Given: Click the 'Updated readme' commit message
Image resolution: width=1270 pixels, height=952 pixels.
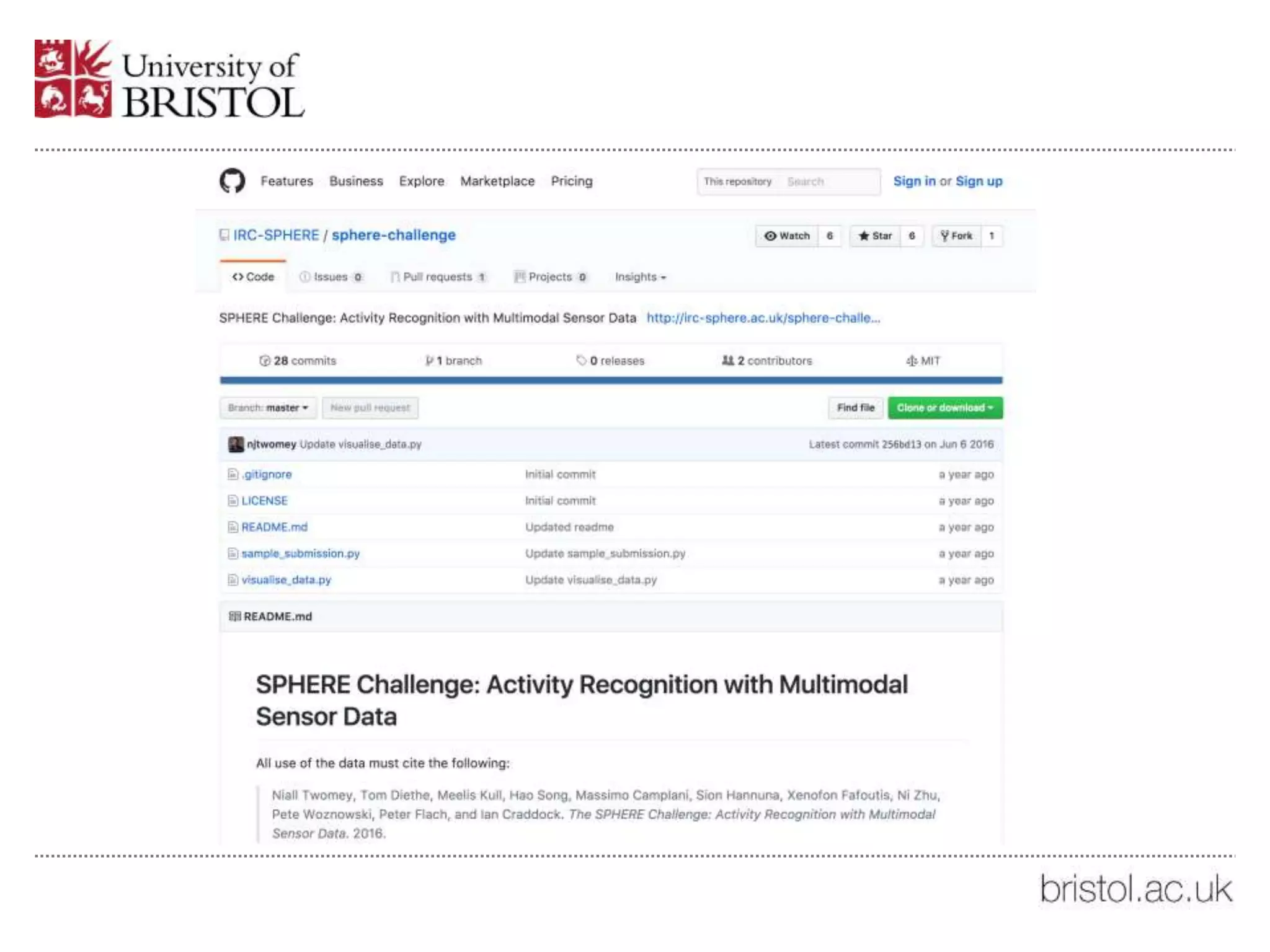Looking at the screenshot, I should pyautogui.click(x=569, y=527).
